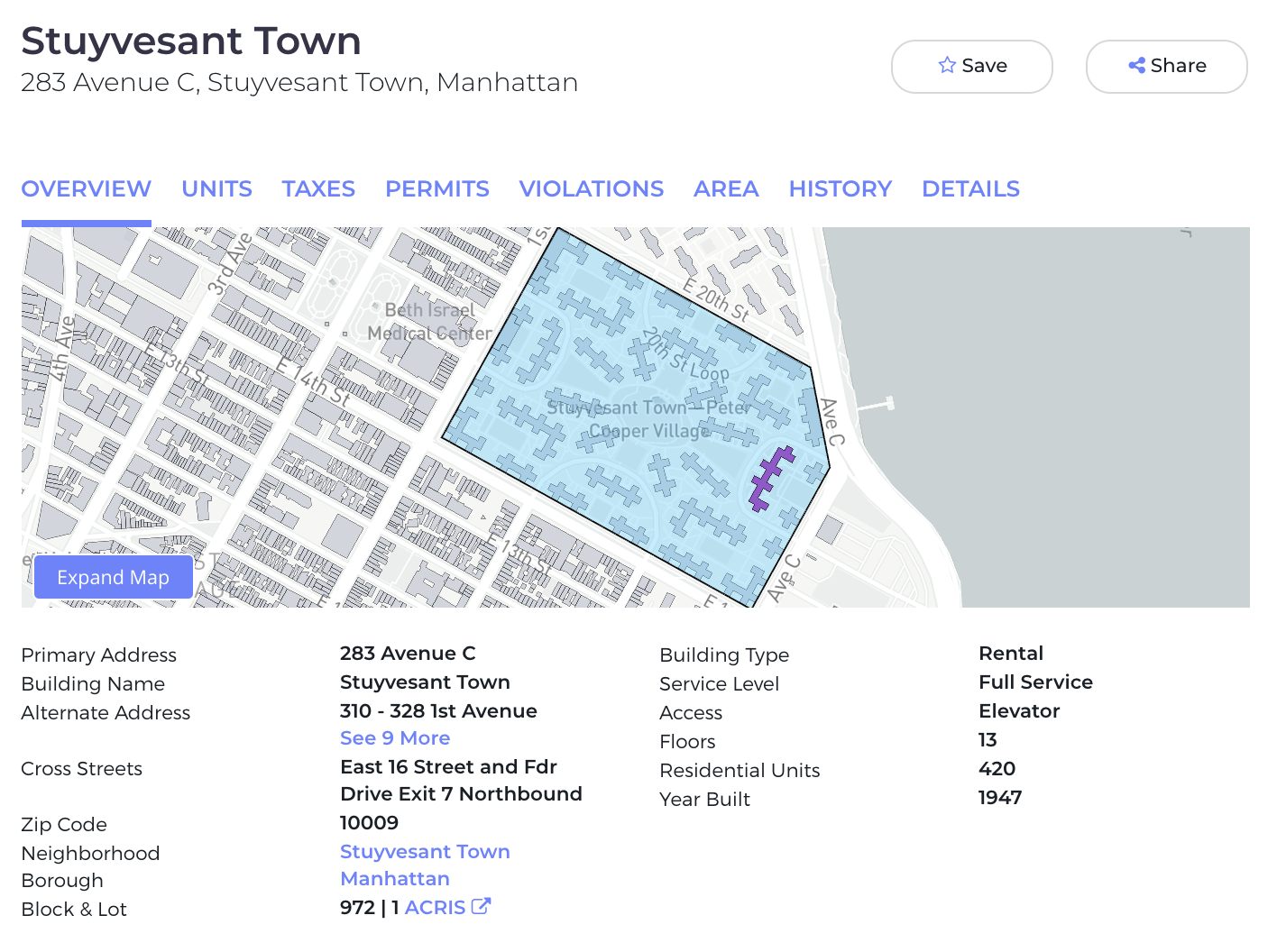Click the Share button label
Viewport: 1277px width, 952px height.
point(1178,66)
